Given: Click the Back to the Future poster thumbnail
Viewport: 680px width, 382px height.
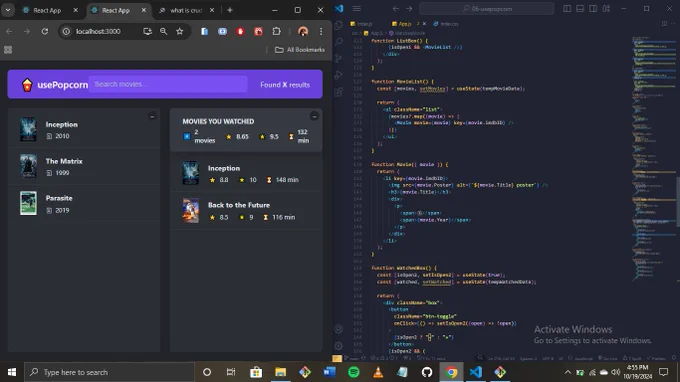Looking at the screenshot, I should pyautogui.click(x=190, y=211).
